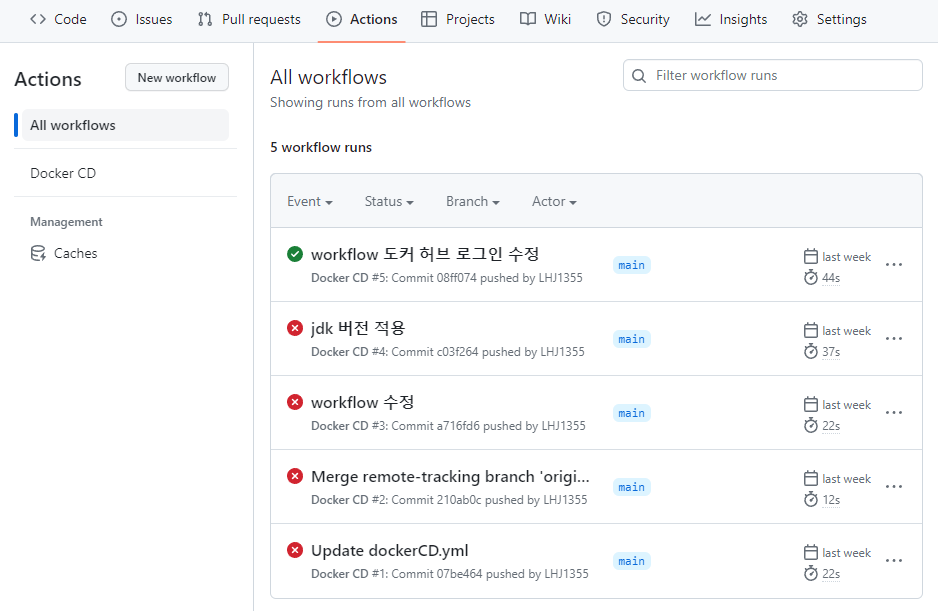Click calendar icon on run #1 row
Screen dimensions: 938x611
(x=811, y=552)
